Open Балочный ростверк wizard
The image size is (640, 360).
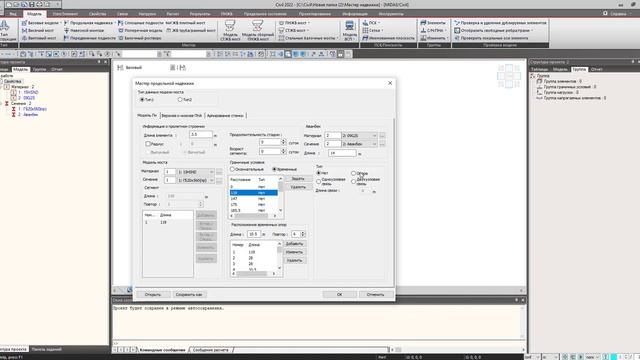[140, 38]
